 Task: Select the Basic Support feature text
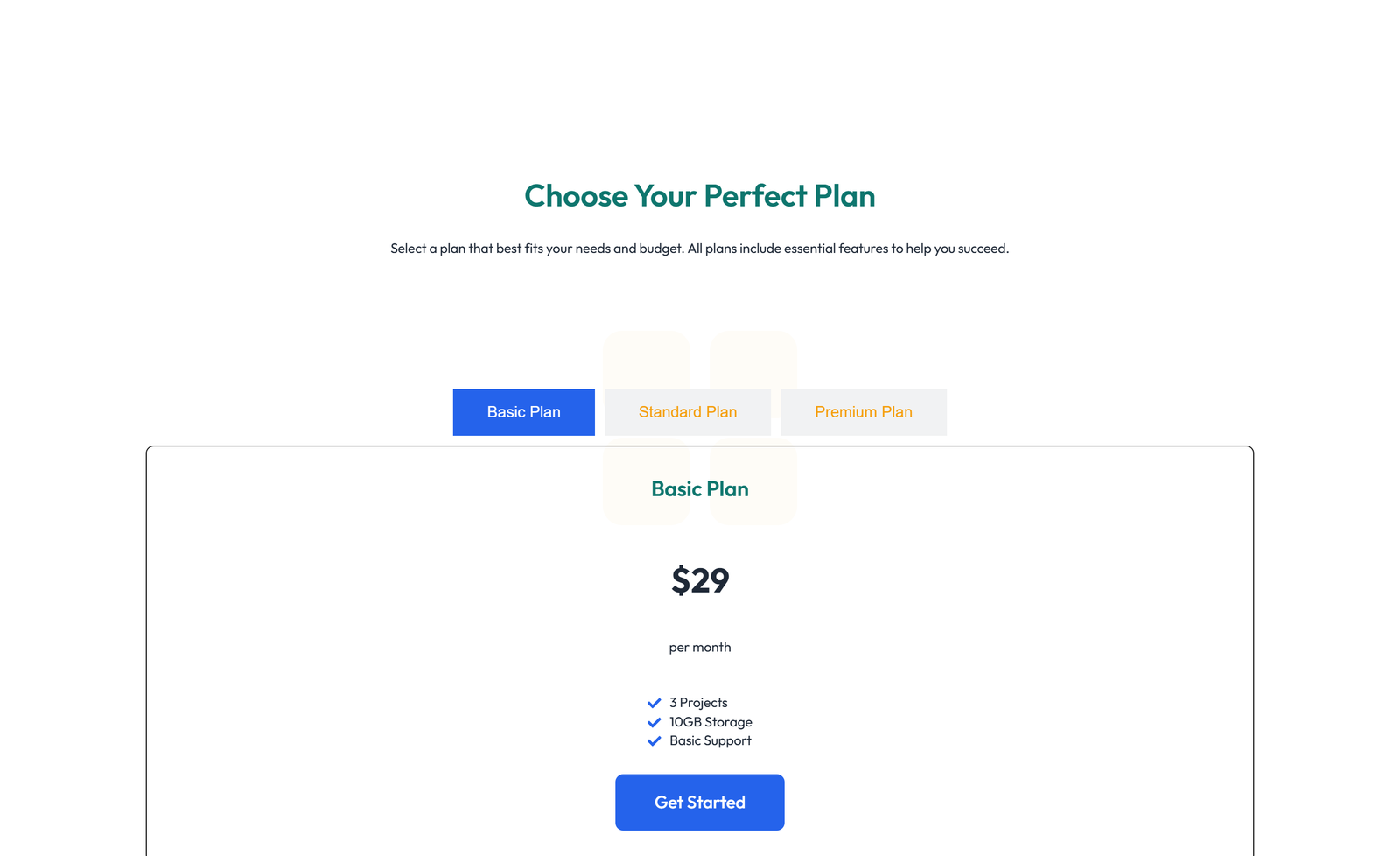click(x=709, y=740)
